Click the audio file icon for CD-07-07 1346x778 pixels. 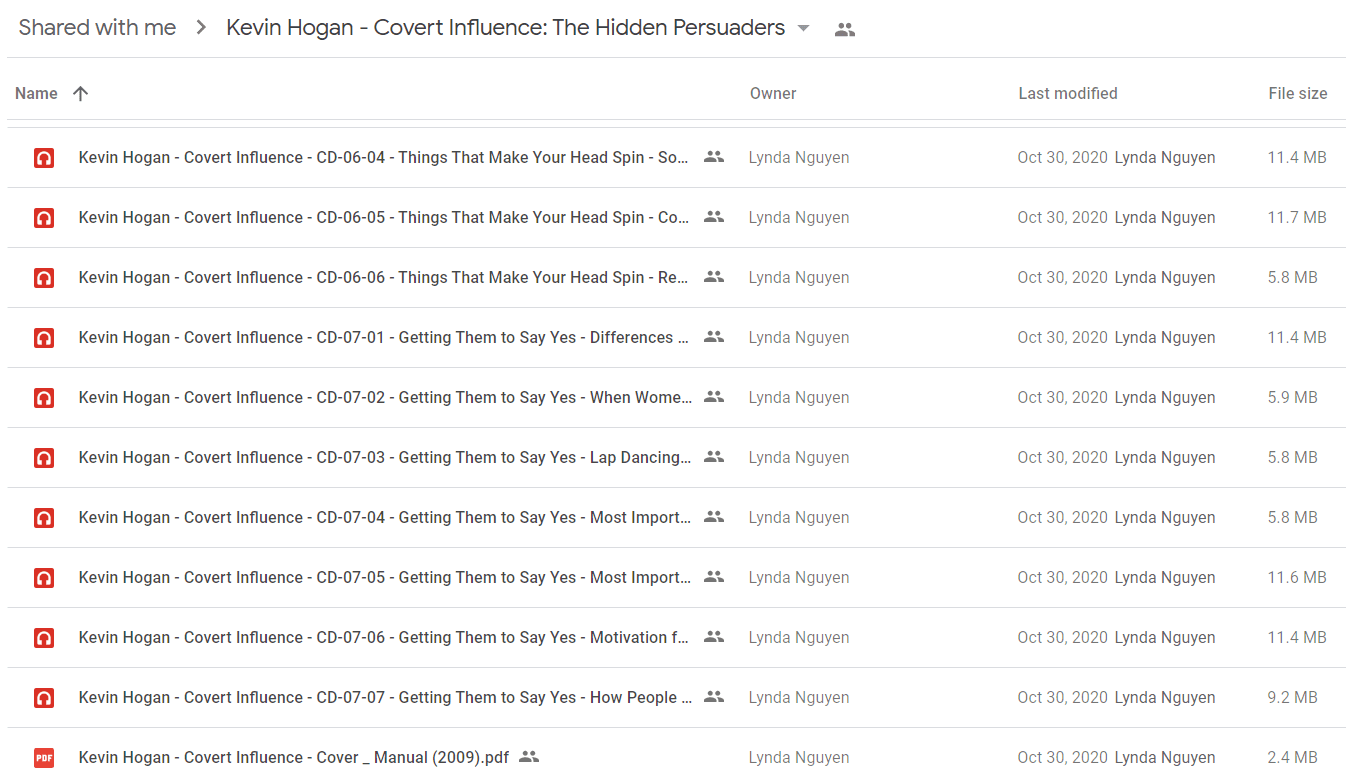(x=43, y=697)
